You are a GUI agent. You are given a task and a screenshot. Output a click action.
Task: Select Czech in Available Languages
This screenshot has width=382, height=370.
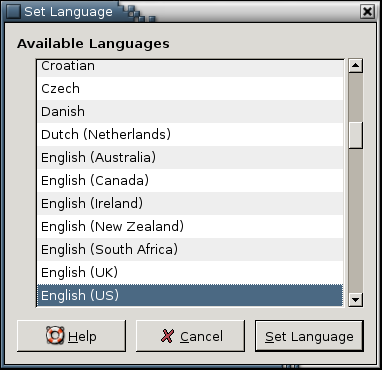[190, 88]
